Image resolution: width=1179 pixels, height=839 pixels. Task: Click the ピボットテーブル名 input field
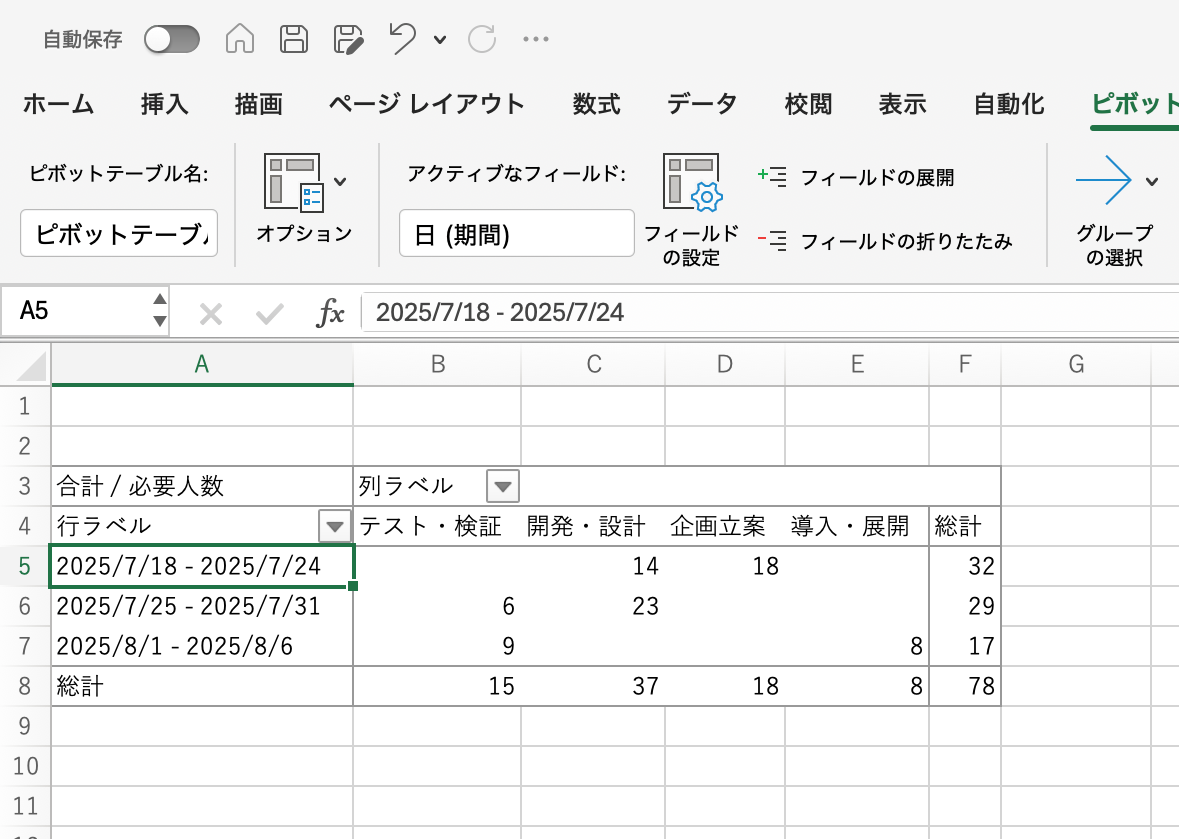pos(119,234)
